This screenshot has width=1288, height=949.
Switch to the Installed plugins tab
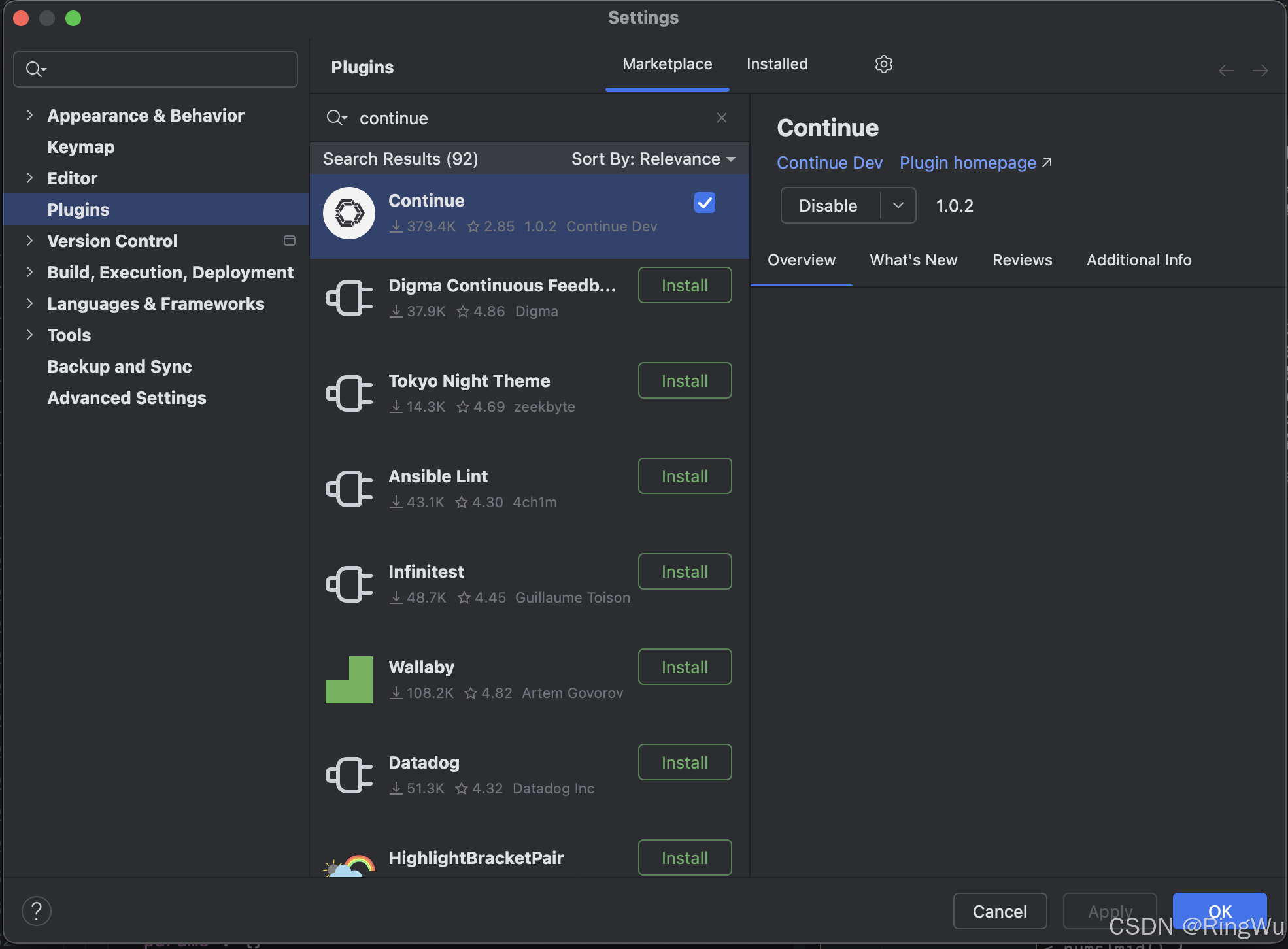click(777, 64)
